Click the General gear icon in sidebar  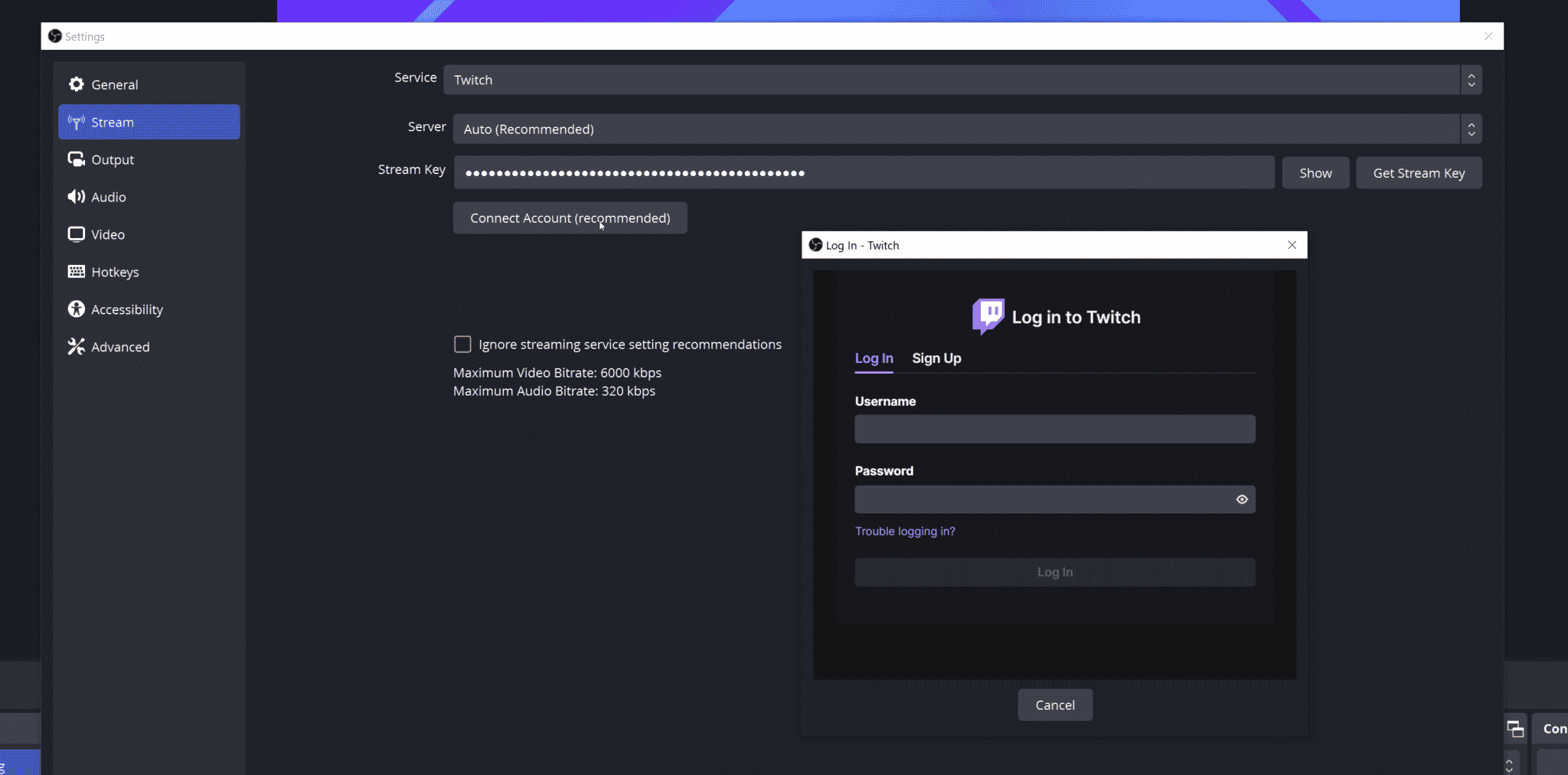coord(76,84)
